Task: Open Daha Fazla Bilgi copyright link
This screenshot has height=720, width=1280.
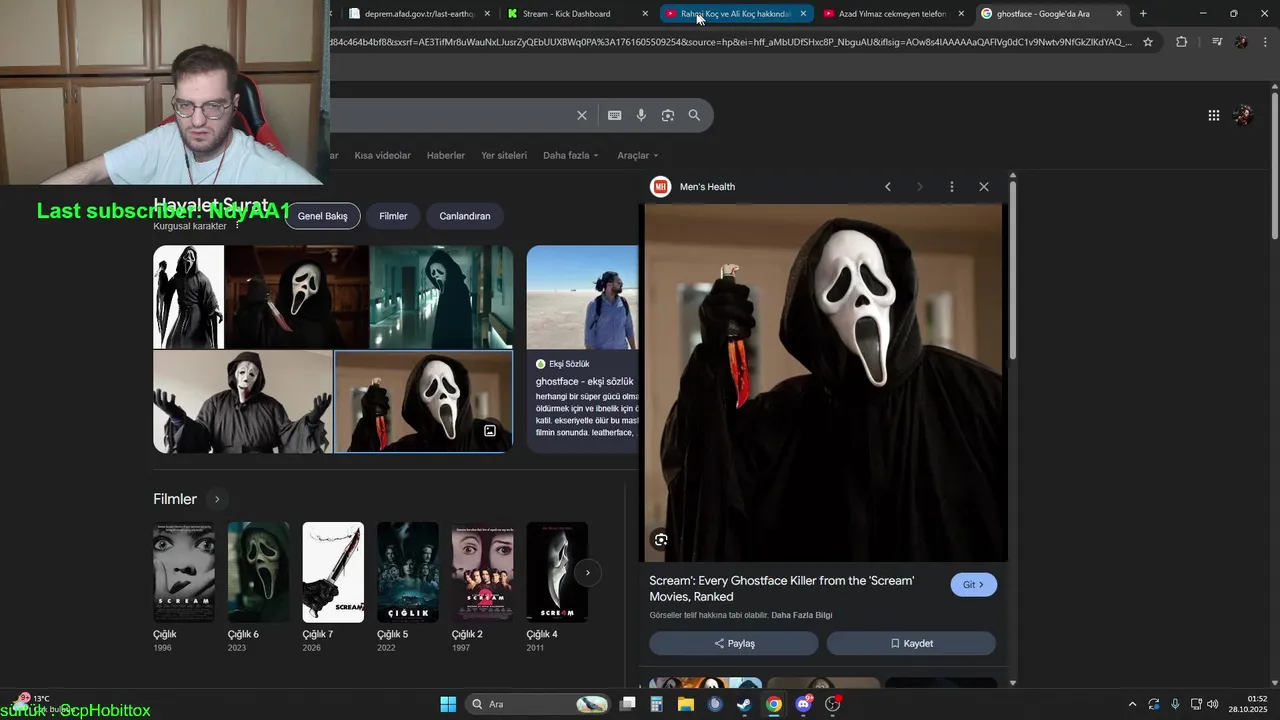Action: click(802, 615)
